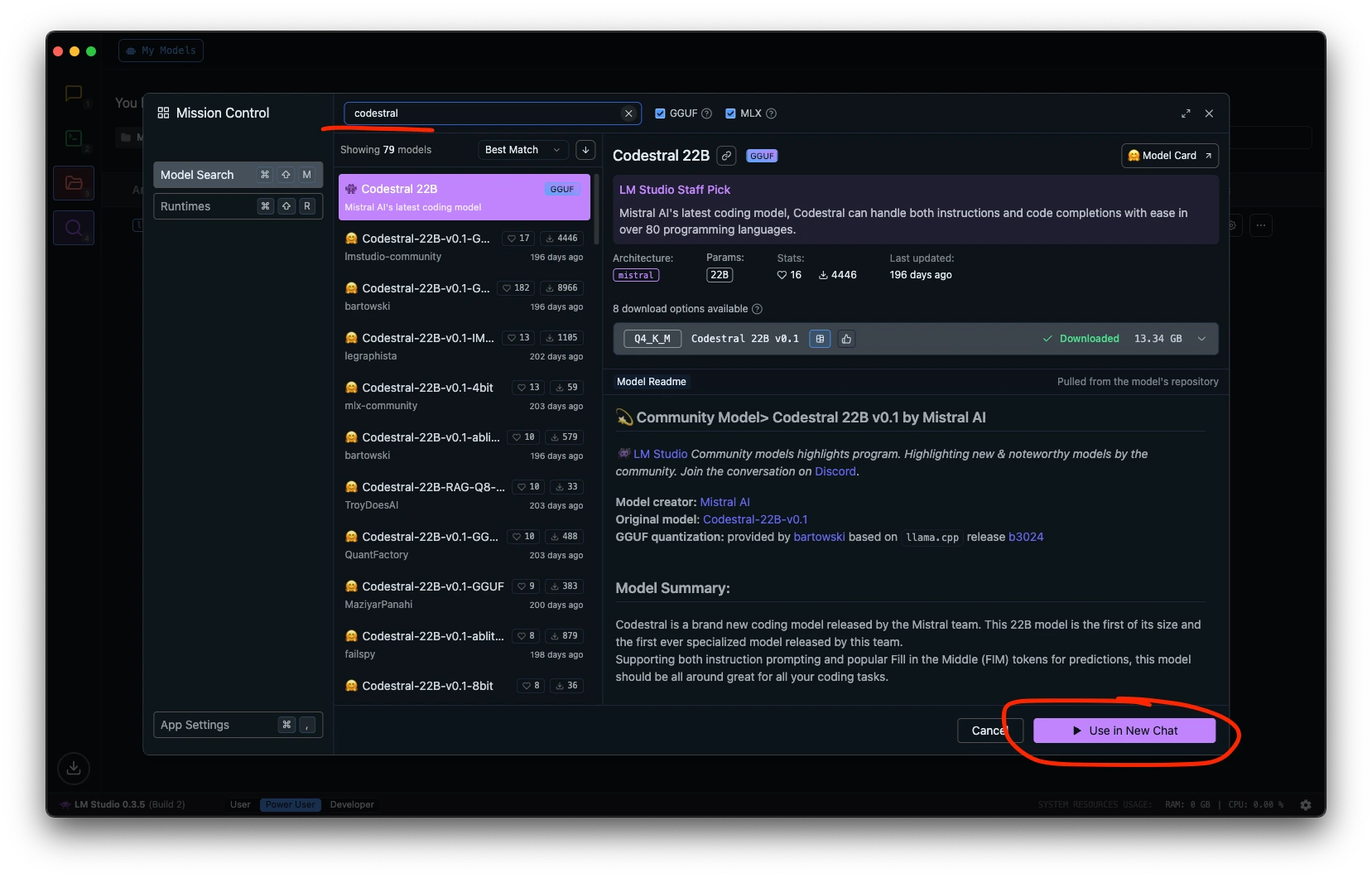Image resolution: width=1372 pixels, height=878 pixels.
Task: Close the Mission Control dialog
Action: (1209, 113)
